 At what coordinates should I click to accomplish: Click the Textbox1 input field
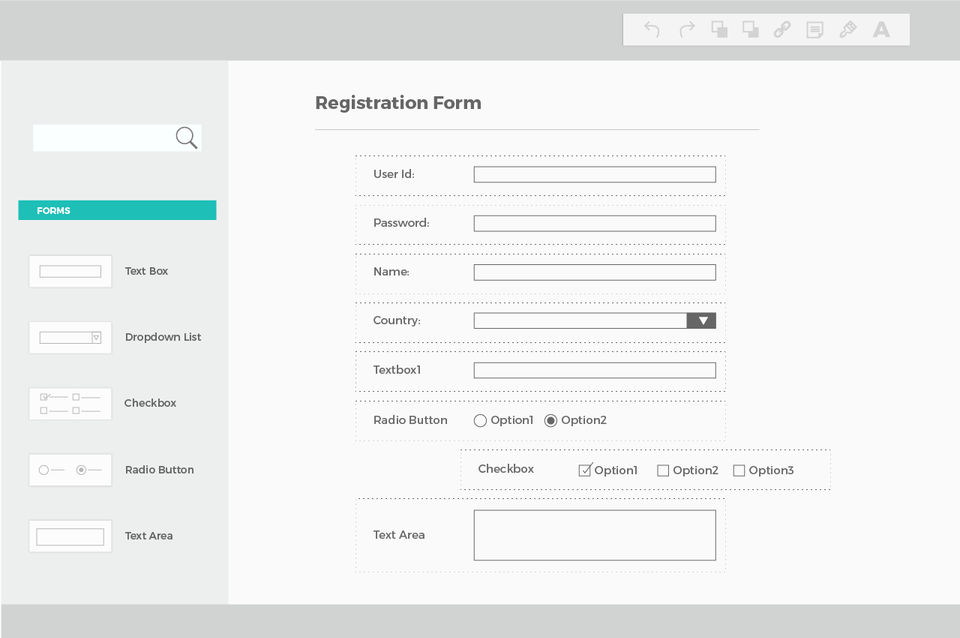pos(594,370)
